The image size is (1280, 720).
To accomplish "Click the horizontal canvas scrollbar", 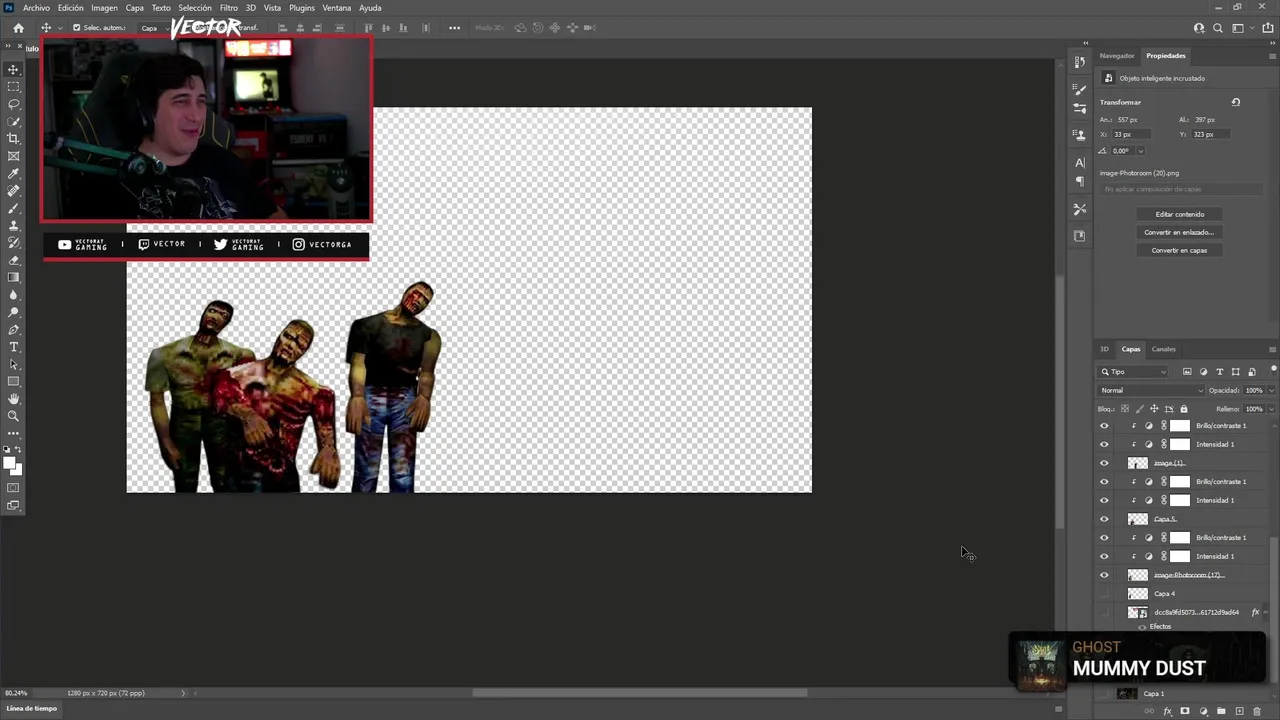I will (639, 692).
